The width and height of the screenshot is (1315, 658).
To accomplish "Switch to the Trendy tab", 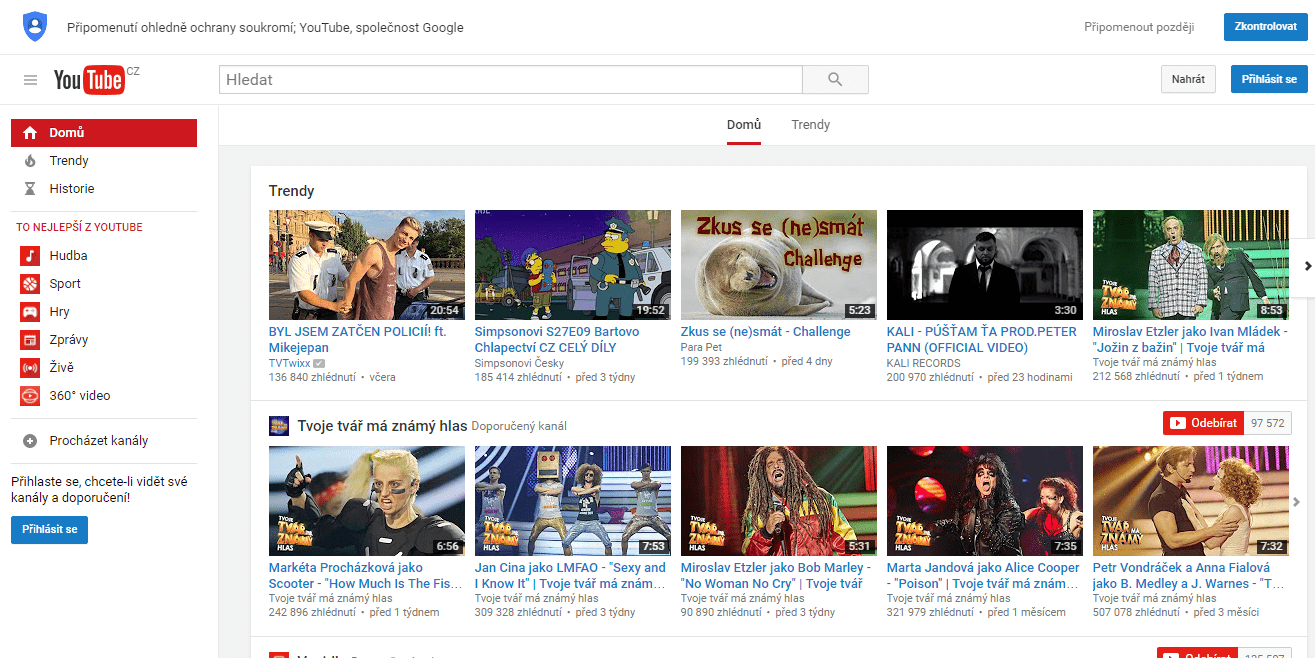I will (x=811, y=125).
